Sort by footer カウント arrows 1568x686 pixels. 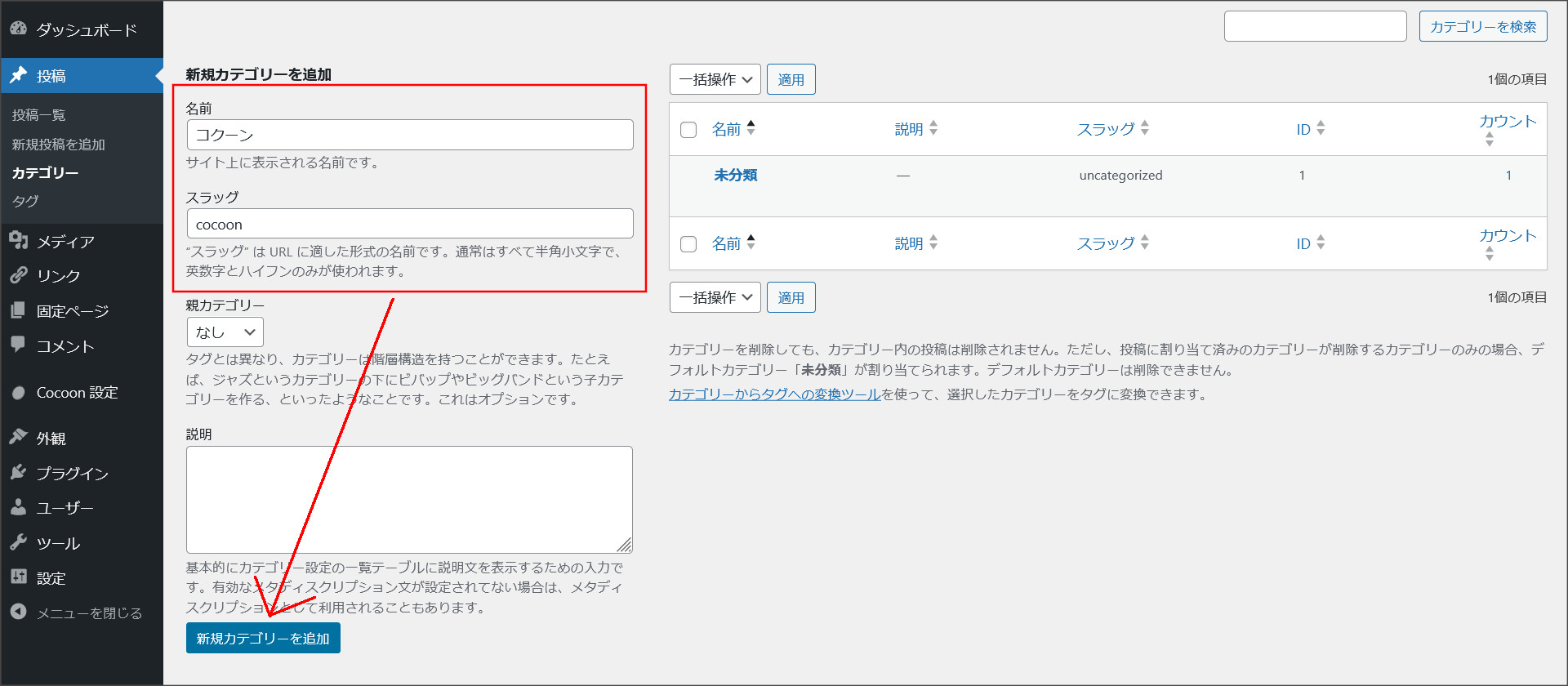coord(1490,254)
